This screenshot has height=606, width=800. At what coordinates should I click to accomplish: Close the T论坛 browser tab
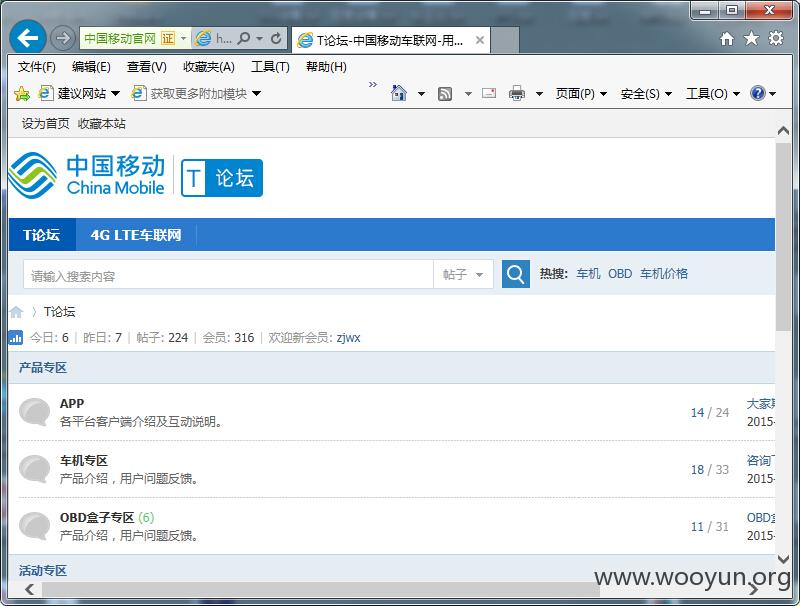click(x=480, y=40)
